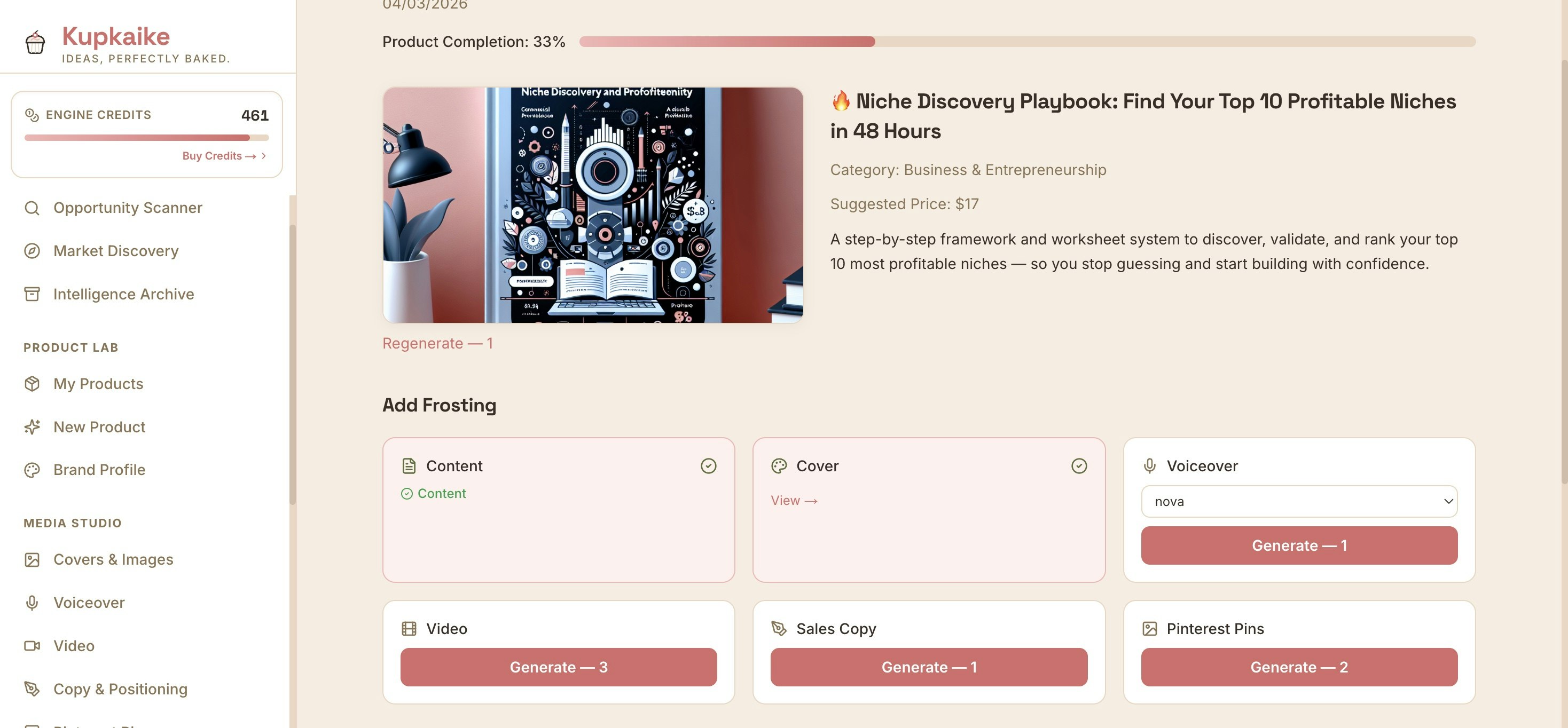
Task: Click the Intelligence Archive box icon
Action: 32,294
